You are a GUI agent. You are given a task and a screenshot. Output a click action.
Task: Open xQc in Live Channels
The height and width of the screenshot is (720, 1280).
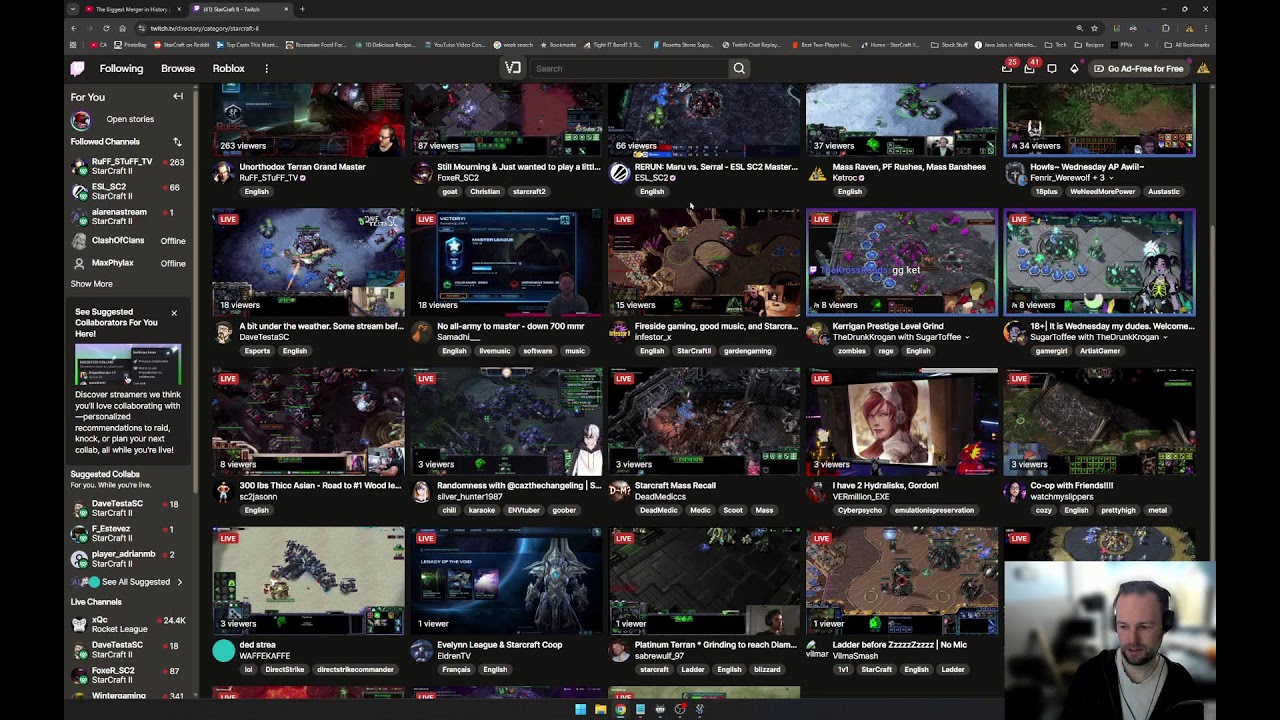tap(127, 624)
